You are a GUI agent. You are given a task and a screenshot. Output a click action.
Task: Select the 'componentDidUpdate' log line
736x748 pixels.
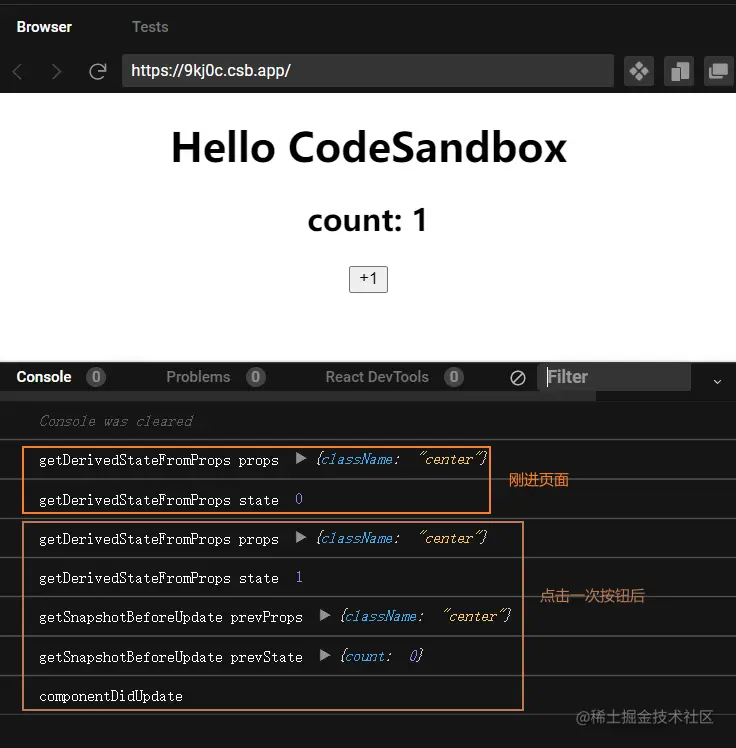(111, 696)
